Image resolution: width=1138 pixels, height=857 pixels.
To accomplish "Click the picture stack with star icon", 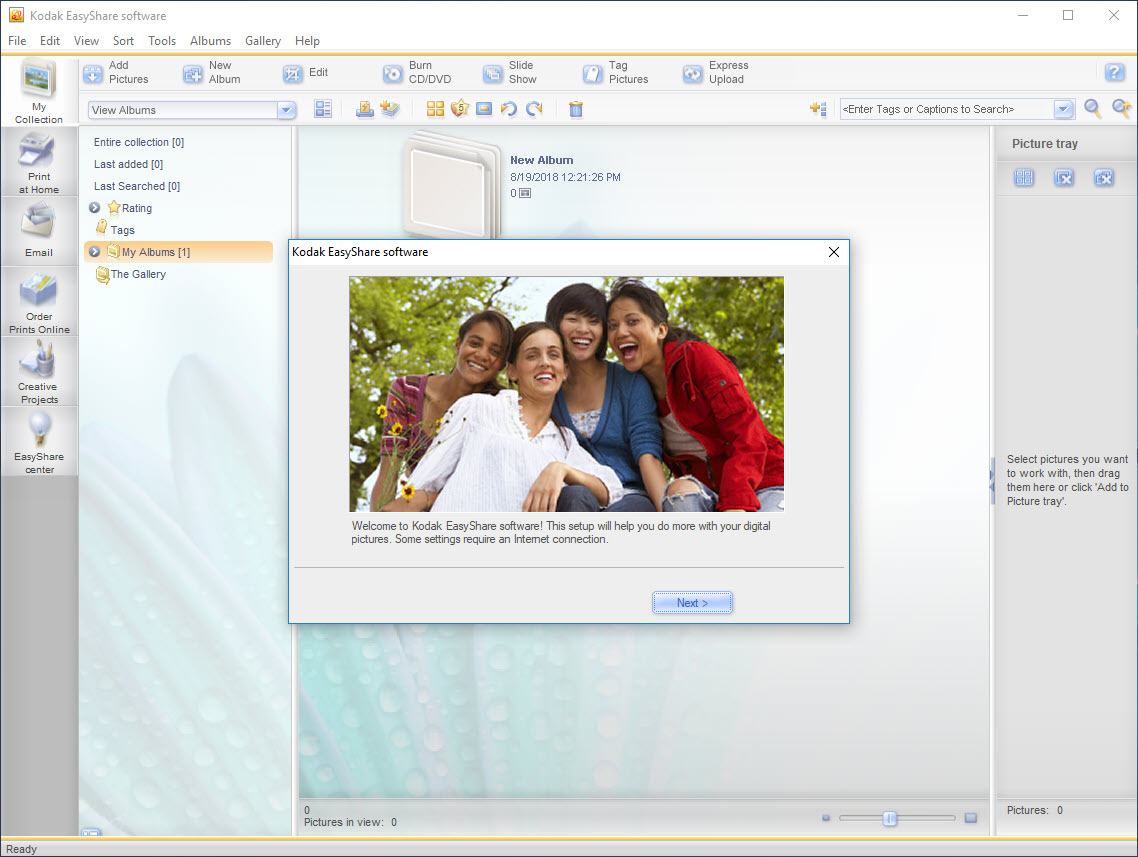I will click(390, 109).
